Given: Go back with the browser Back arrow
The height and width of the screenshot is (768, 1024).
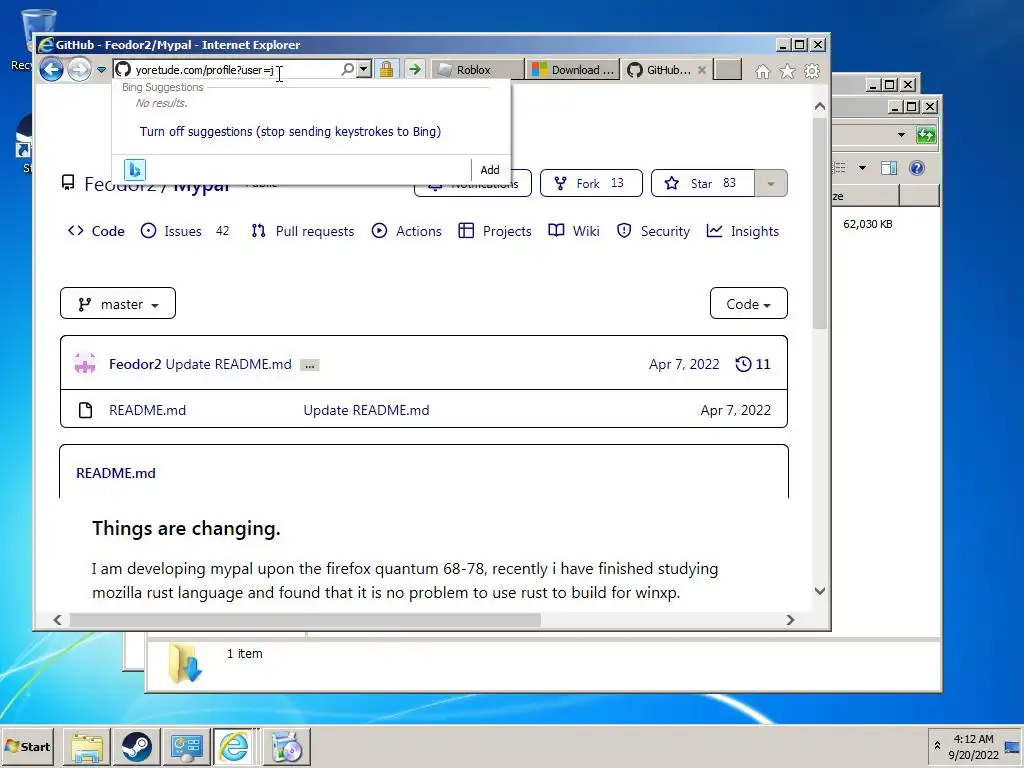Looking at the screenshot, I should coord(52,69).
